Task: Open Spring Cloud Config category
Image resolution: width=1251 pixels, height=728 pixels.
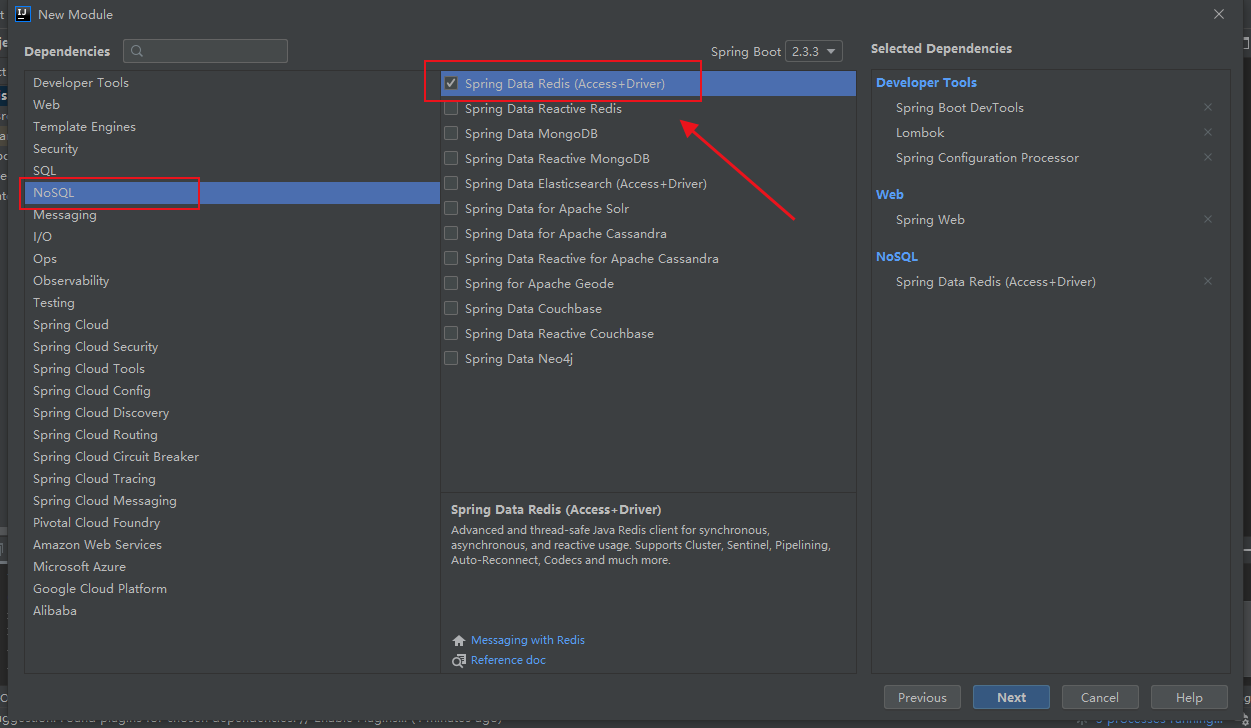Action: pyautogui.click(x=232, y=390)
